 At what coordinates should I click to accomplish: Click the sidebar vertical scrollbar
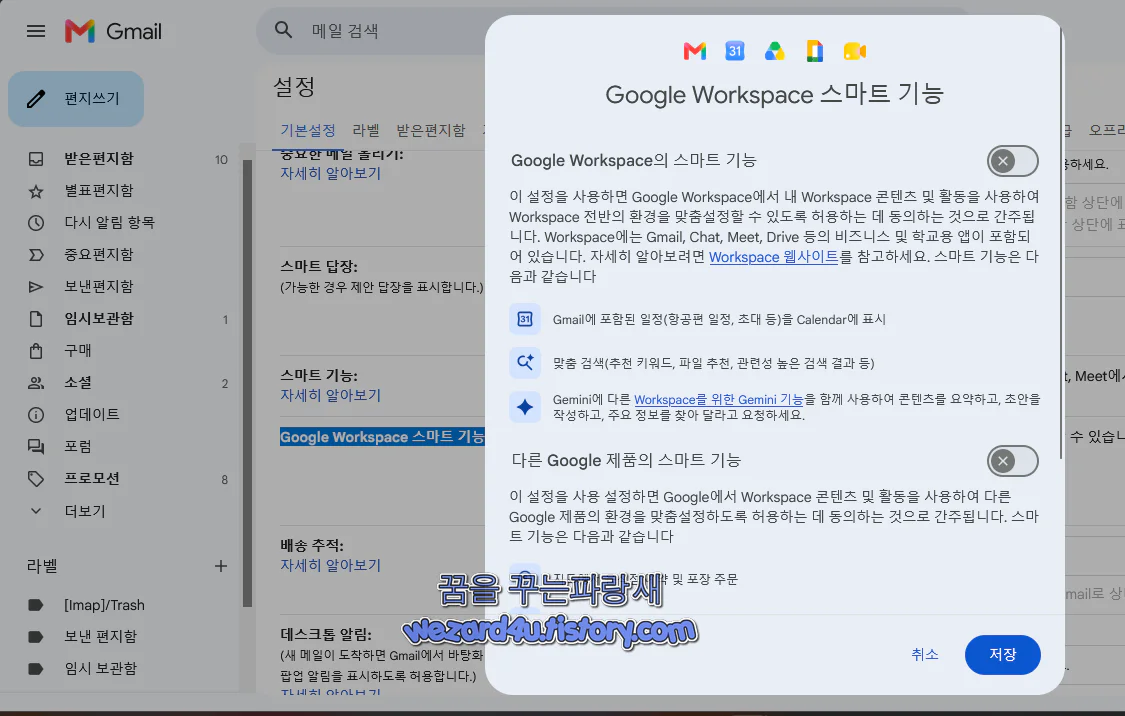coord(248,383)
